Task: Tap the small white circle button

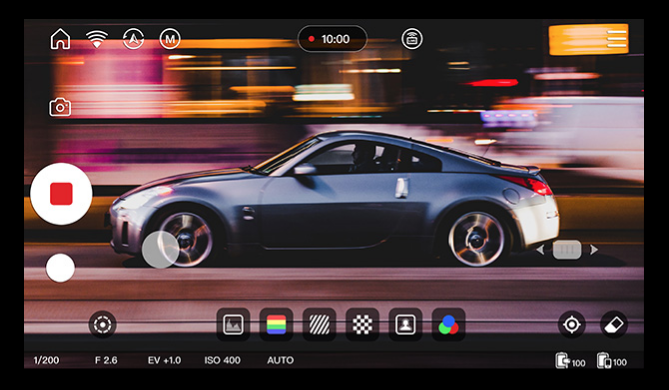Action: point(60,268)
